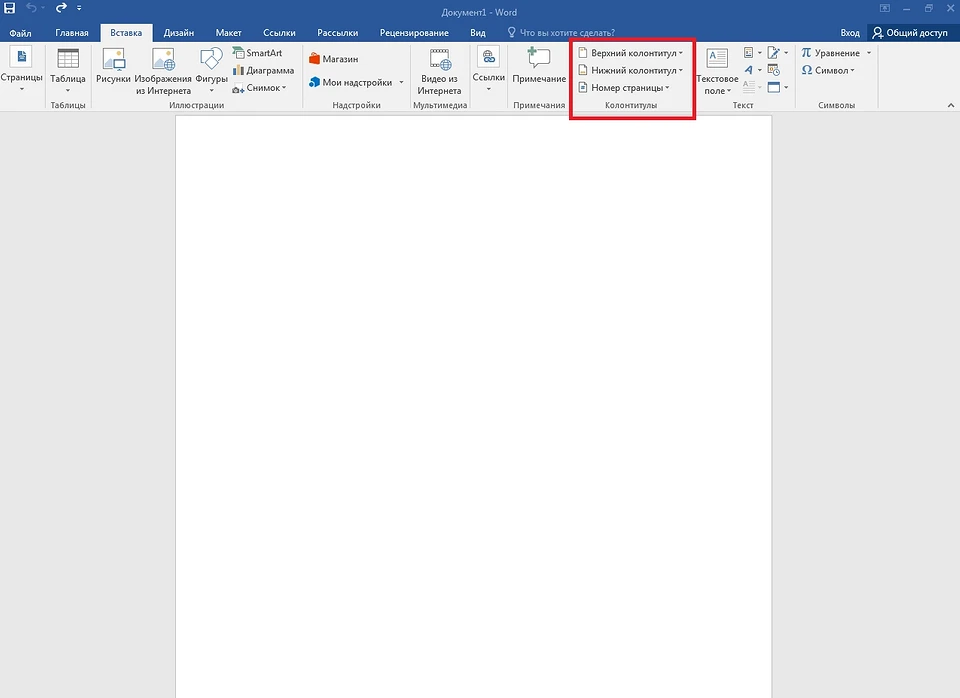The height and width of the screenshot is (698, 960).
Task: Insert SmartArt graphic
Action: click(x=258, y=53)
